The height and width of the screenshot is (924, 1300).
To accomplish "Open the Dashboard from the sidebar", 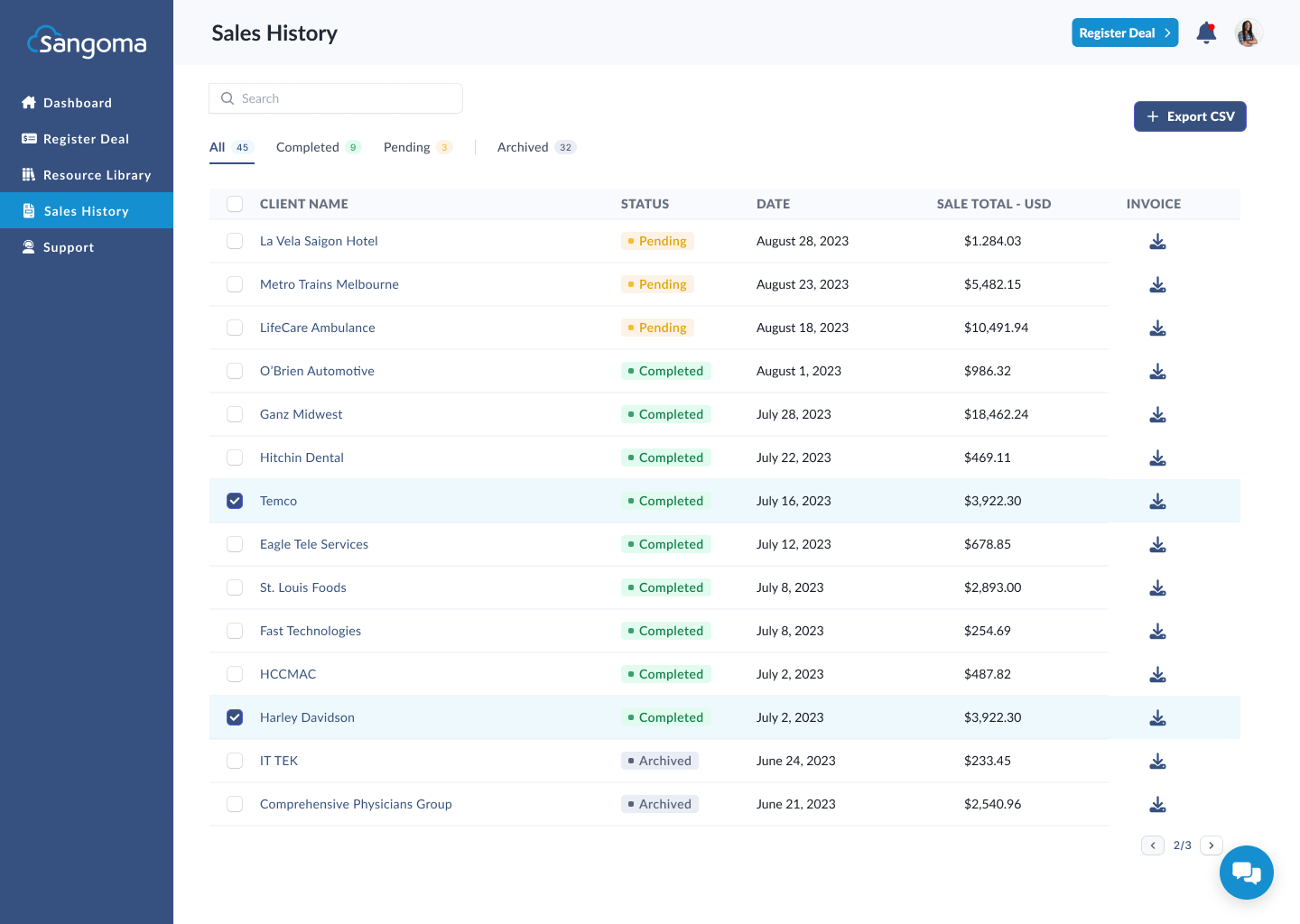I will (x=77, y=102).
